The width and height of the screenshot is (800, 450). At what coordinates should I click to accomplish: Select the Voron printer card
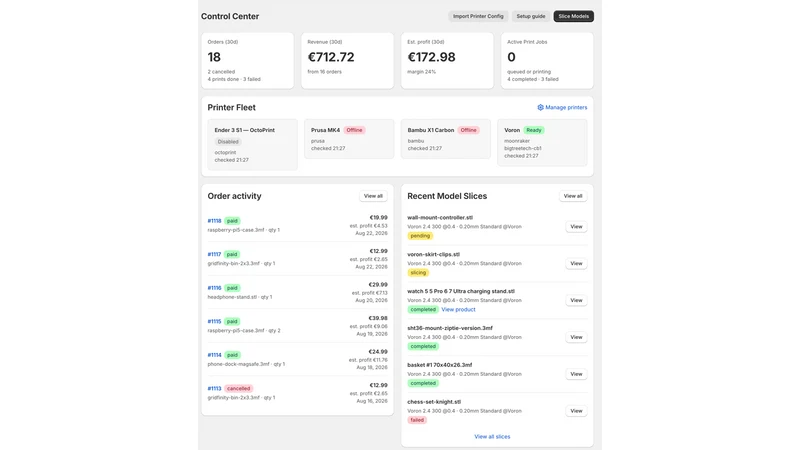point(542,143)
